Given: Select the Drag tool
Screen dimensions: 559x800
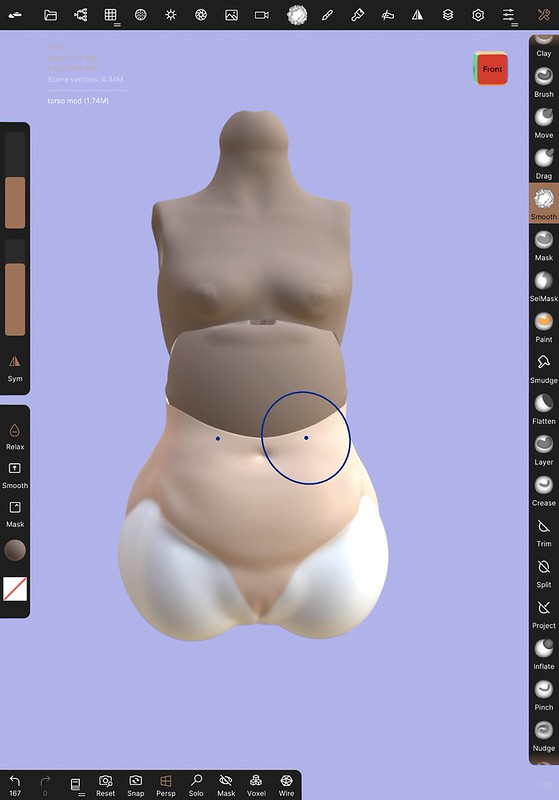Looking at the screenshot, I should point(544,164).
